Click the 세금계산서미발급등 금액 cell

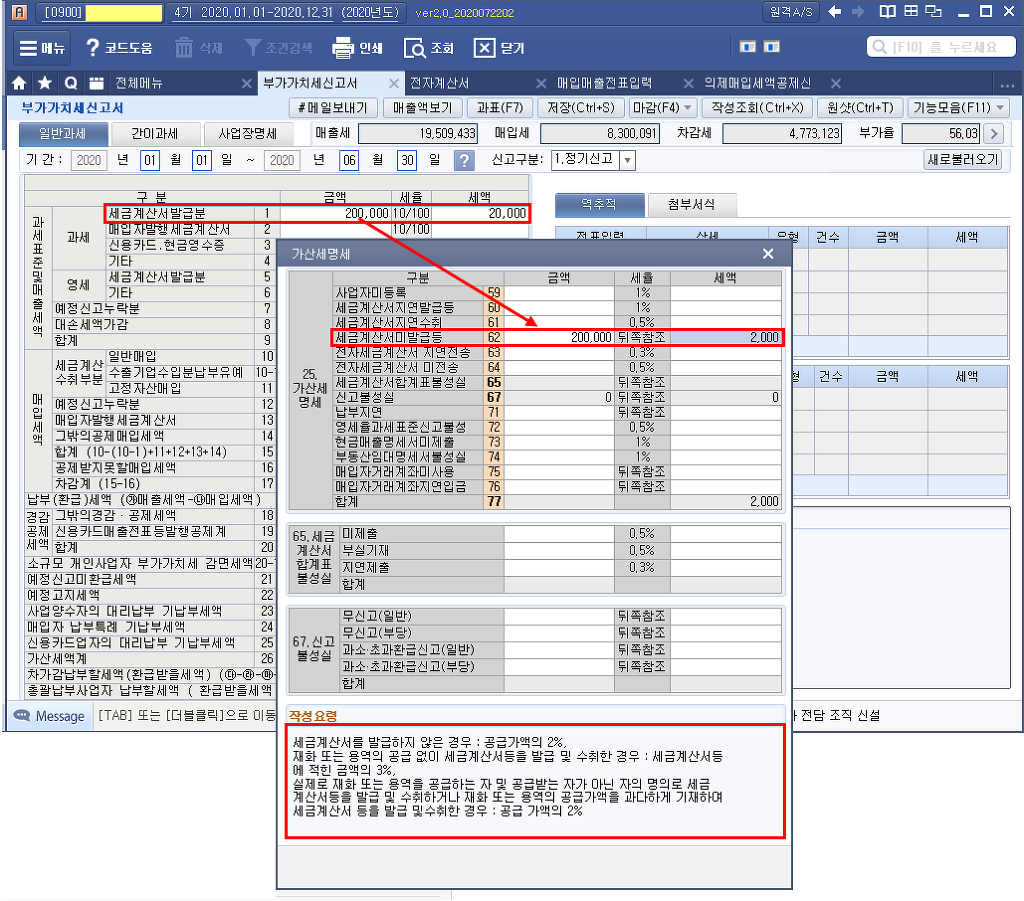(x=559, y=338)
